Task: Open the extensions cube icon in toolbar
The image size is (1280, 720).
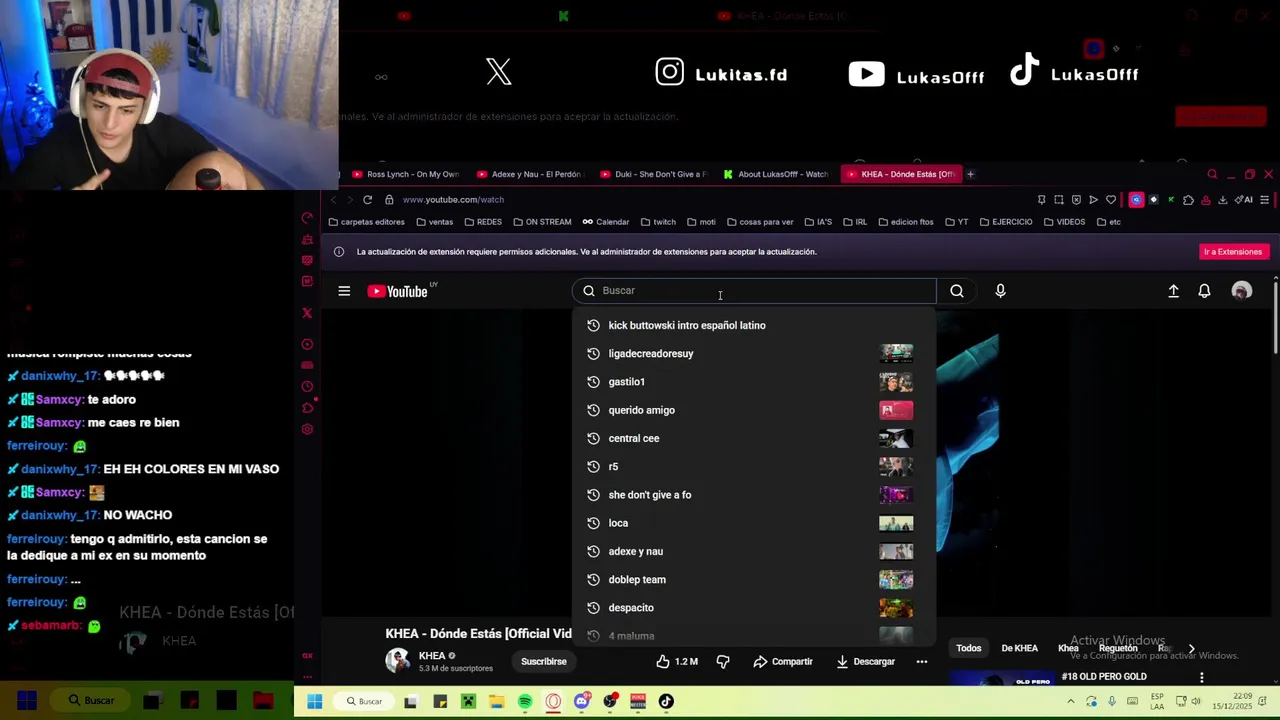Action: click(1188, 200)
